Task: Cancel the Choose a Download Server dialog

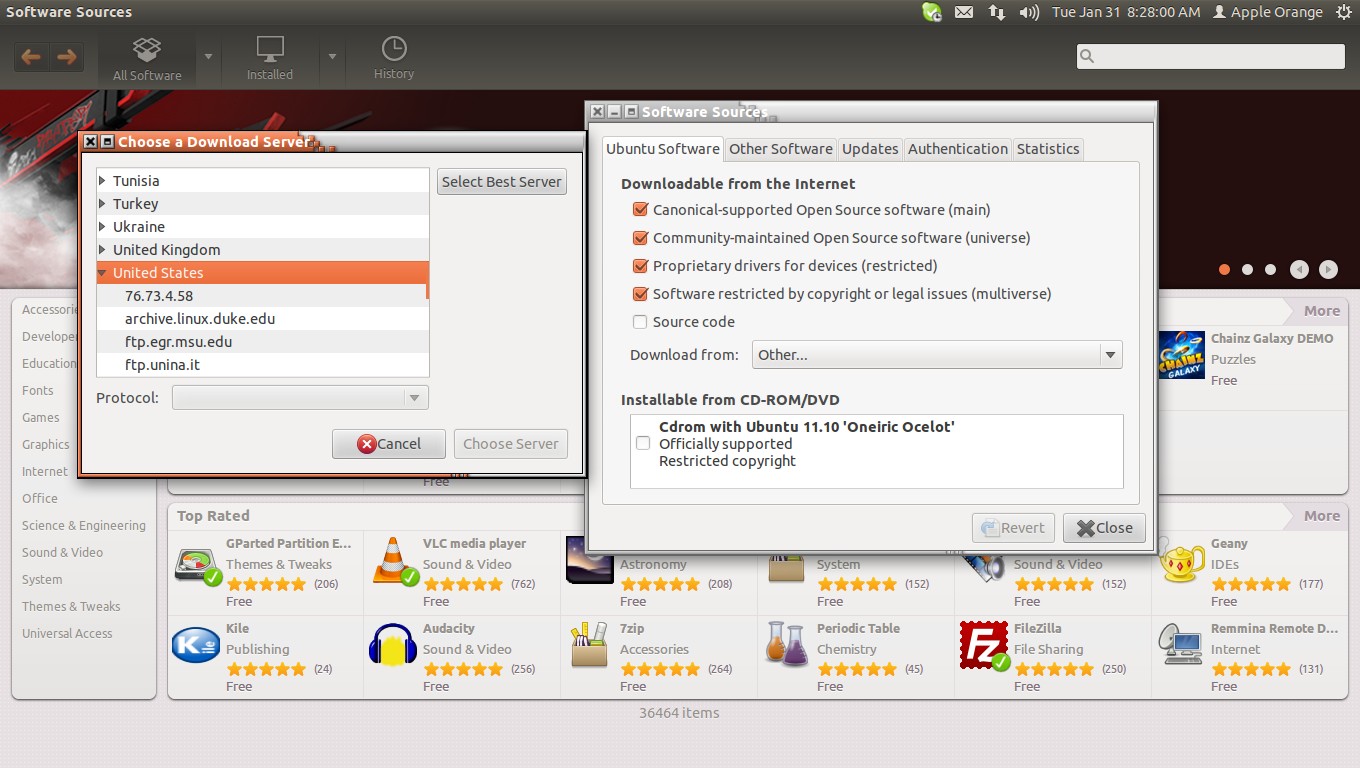Action: (x=389, y=444)
